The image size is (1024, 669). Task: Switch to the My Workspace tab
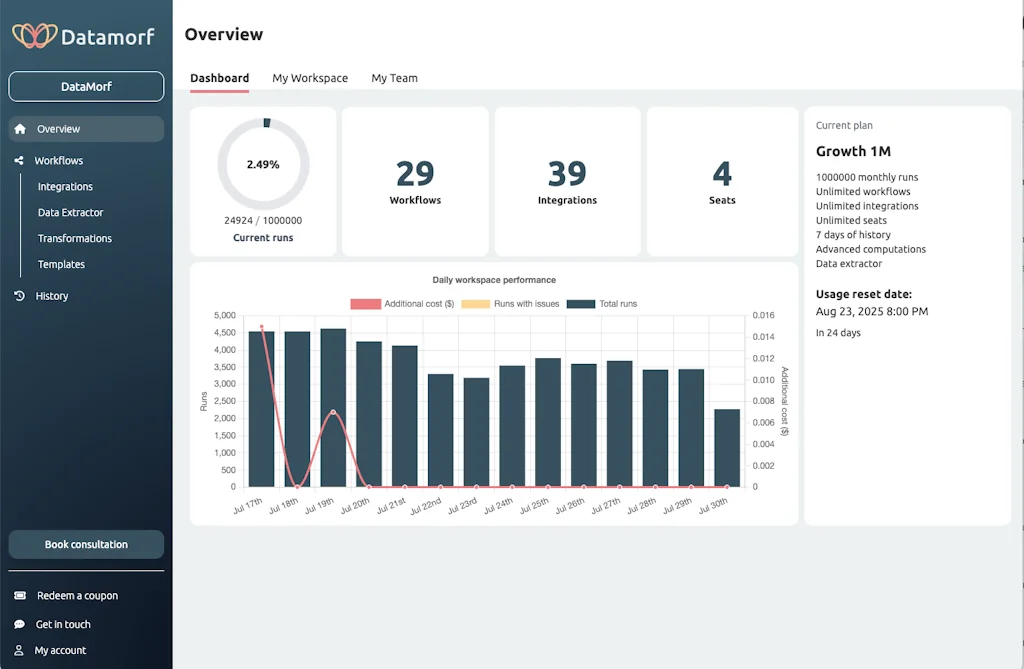coord(310,77)
